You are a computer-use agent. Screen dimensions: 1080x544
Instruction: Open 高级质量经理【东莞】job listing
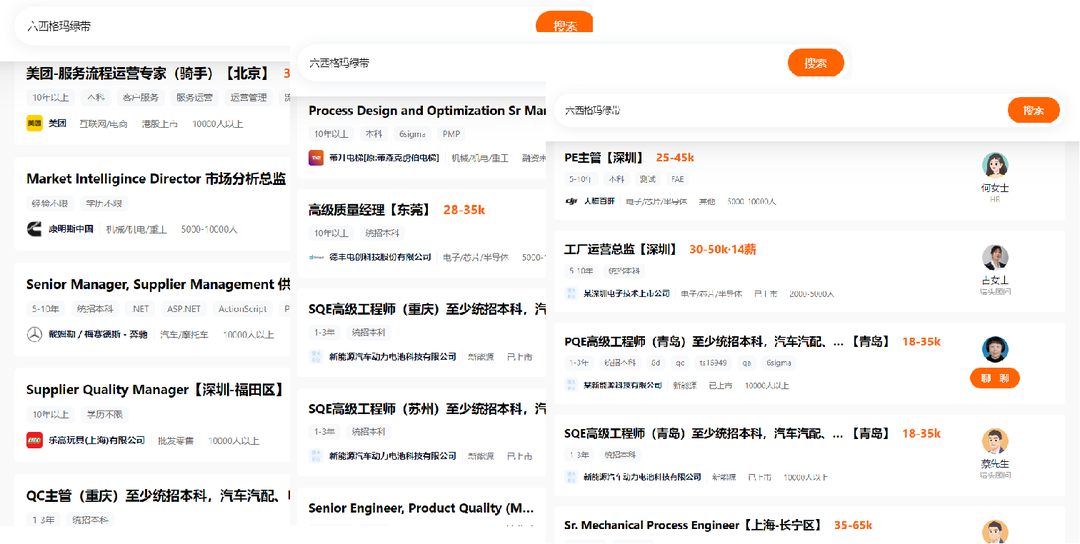(x=369, y=210)
